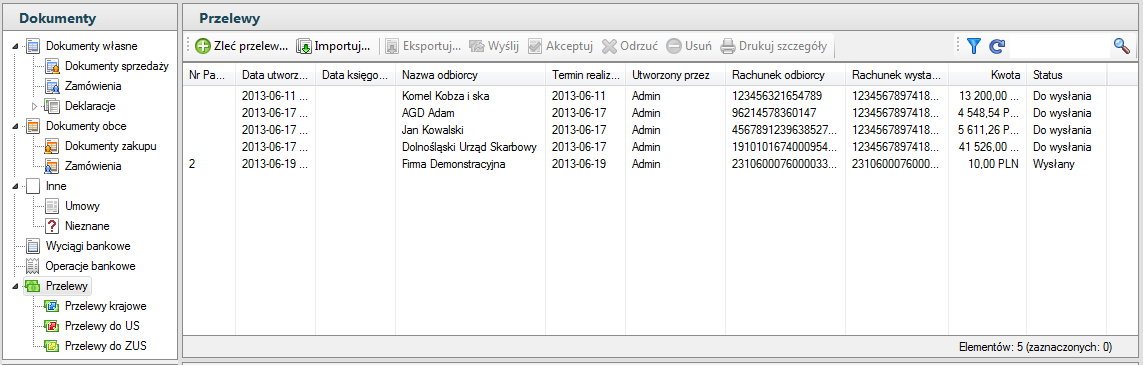The image size is (1143, 365).
Task: Sort by Kwota column header
Action: (988, 75)
